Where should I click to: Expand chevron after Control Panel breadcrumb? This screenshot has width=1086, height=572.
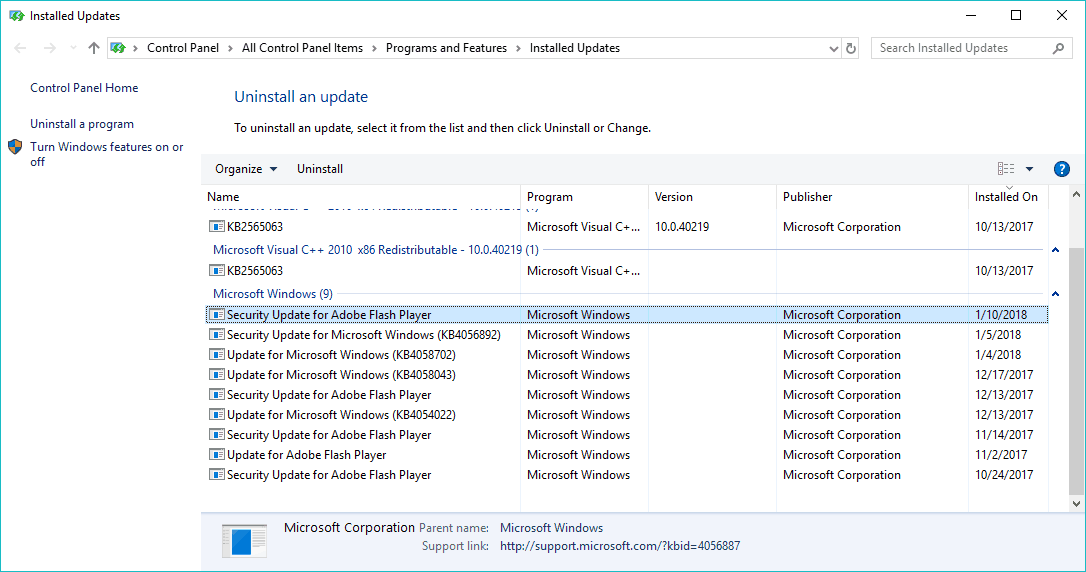pyautogui.click(x=231, y=48)
